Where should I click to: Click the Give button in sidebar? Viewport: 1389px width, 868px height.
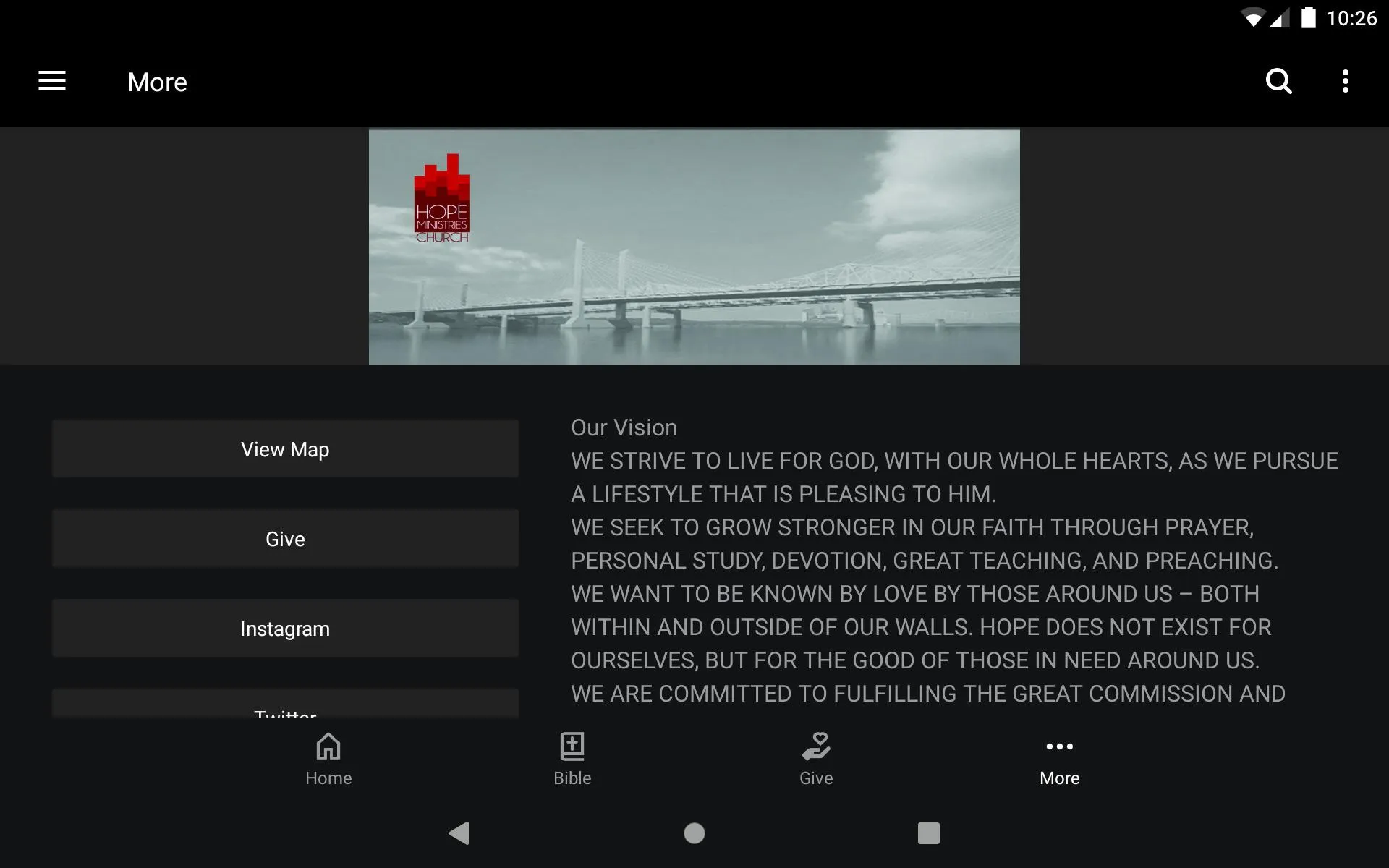coord(285,539)
